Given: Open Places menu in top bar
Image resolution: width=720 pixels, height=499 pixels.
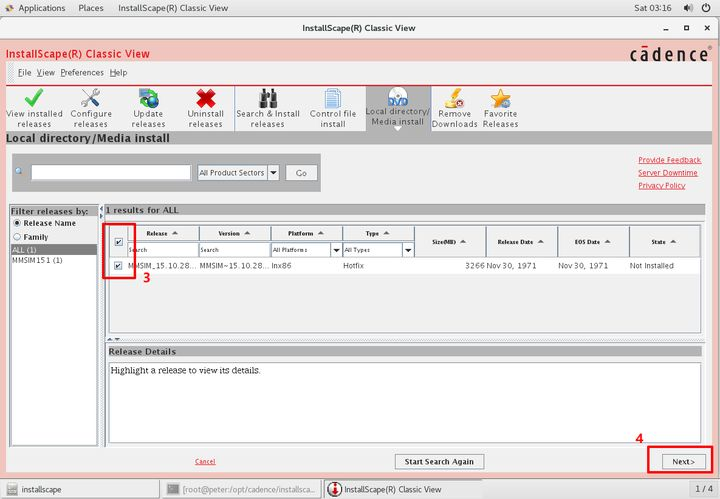Looking at the screenshot, I should point(91,8).
